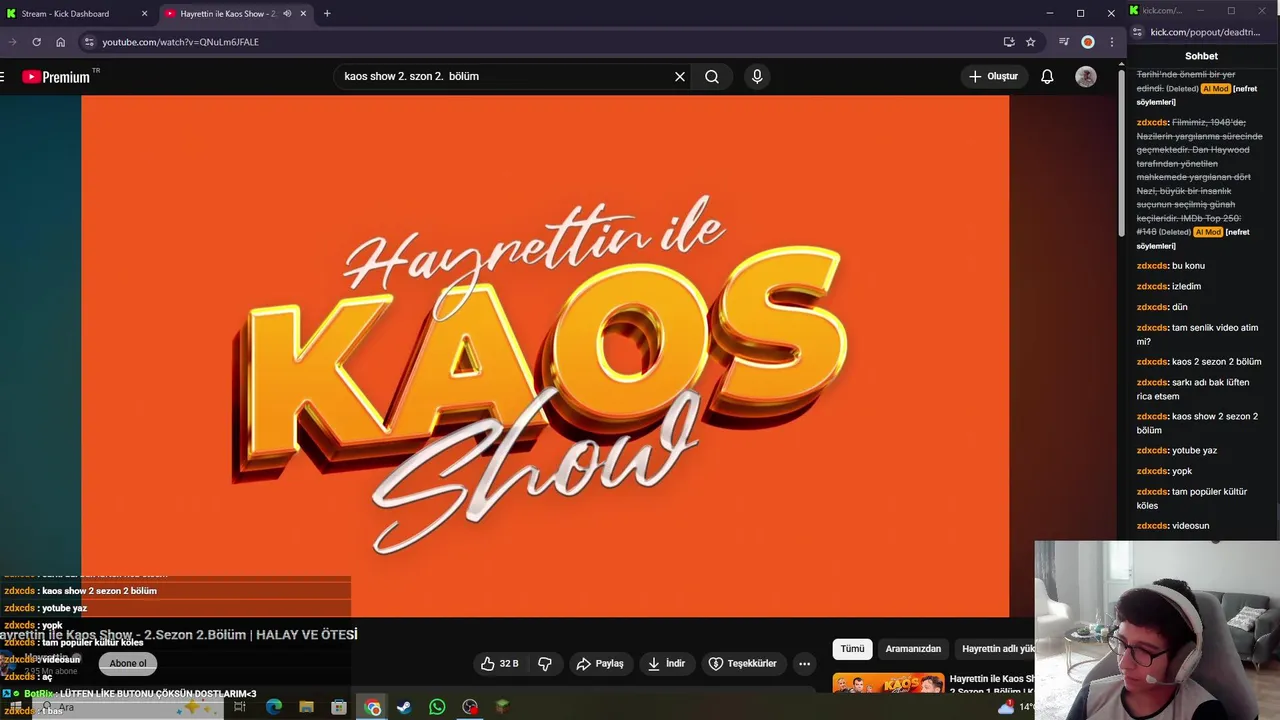This screenshot has width=1280, height=720.
Task: Select the Tümü filter chip
Action: pyautogui.click(x=852, y=649)
